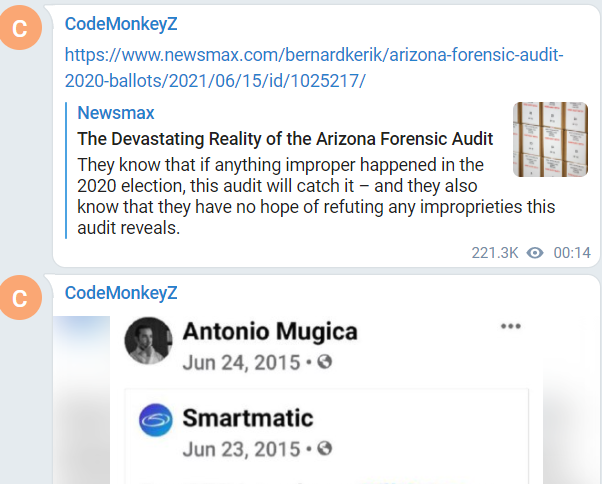Click the 00:14 message timestamp

(x=572, y=253)
